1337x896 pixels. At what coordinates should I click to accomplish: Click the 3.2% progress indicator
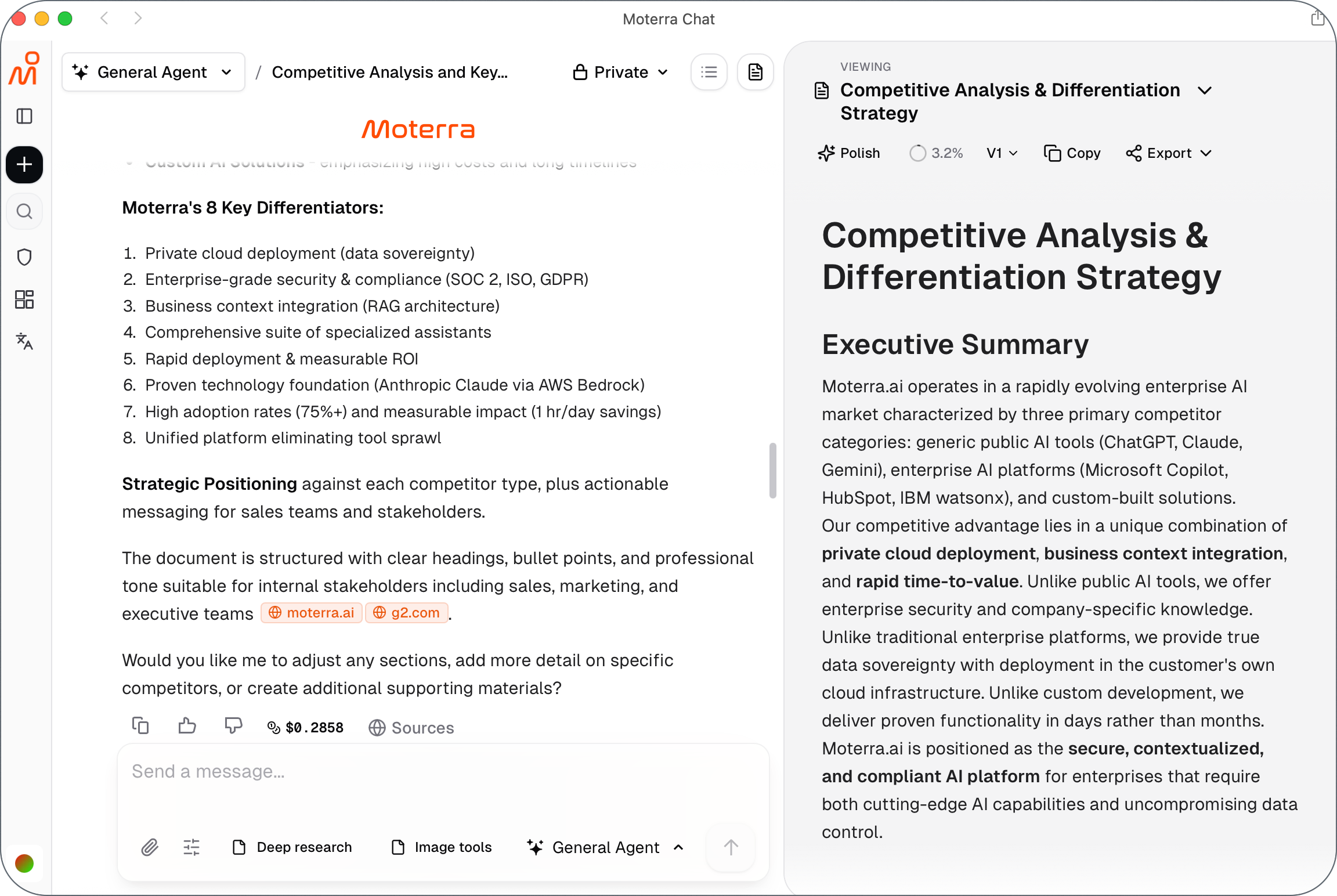[936, 153]
